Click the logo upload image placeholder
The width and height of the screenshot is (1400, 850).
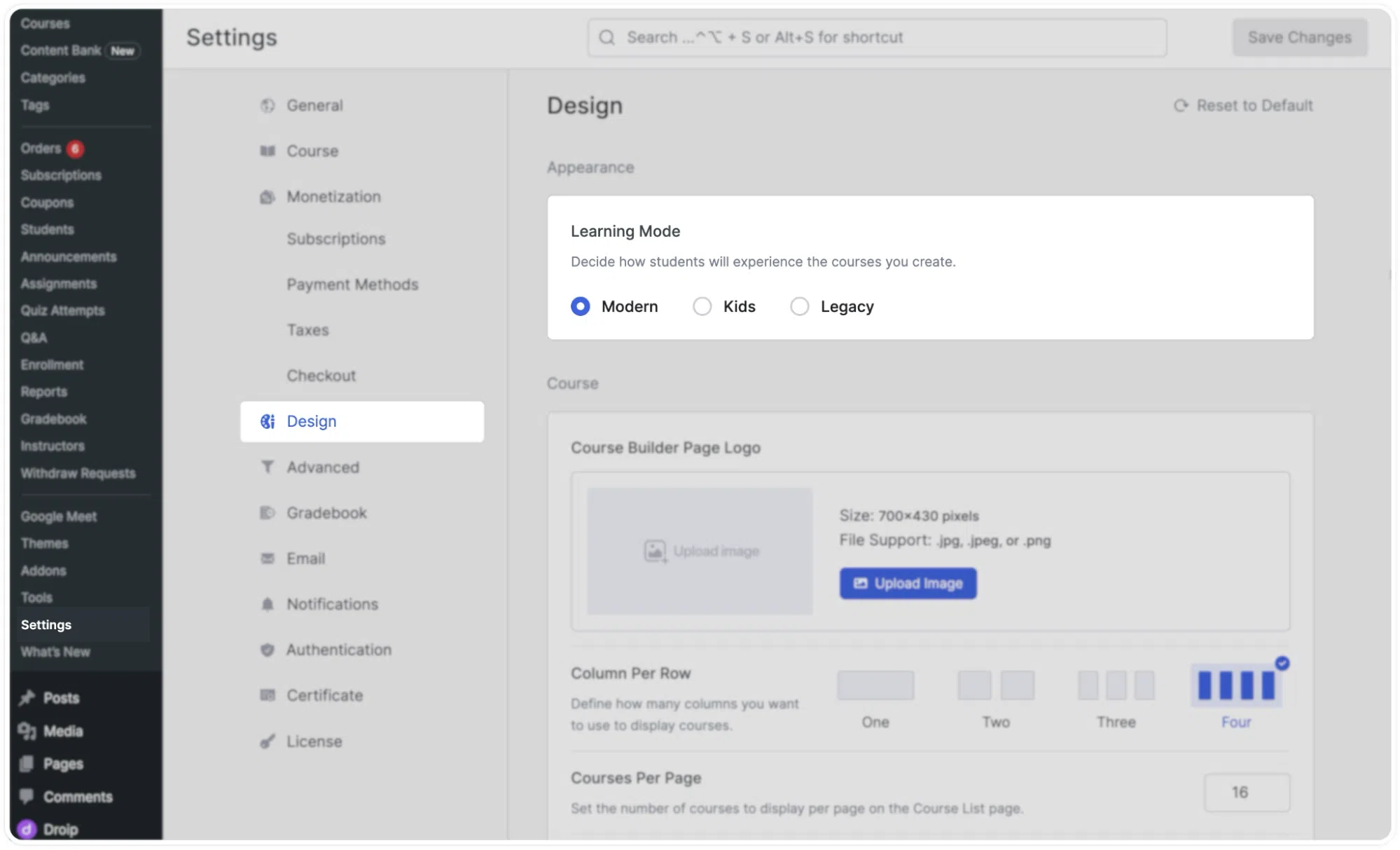click(x=700, y=551)
